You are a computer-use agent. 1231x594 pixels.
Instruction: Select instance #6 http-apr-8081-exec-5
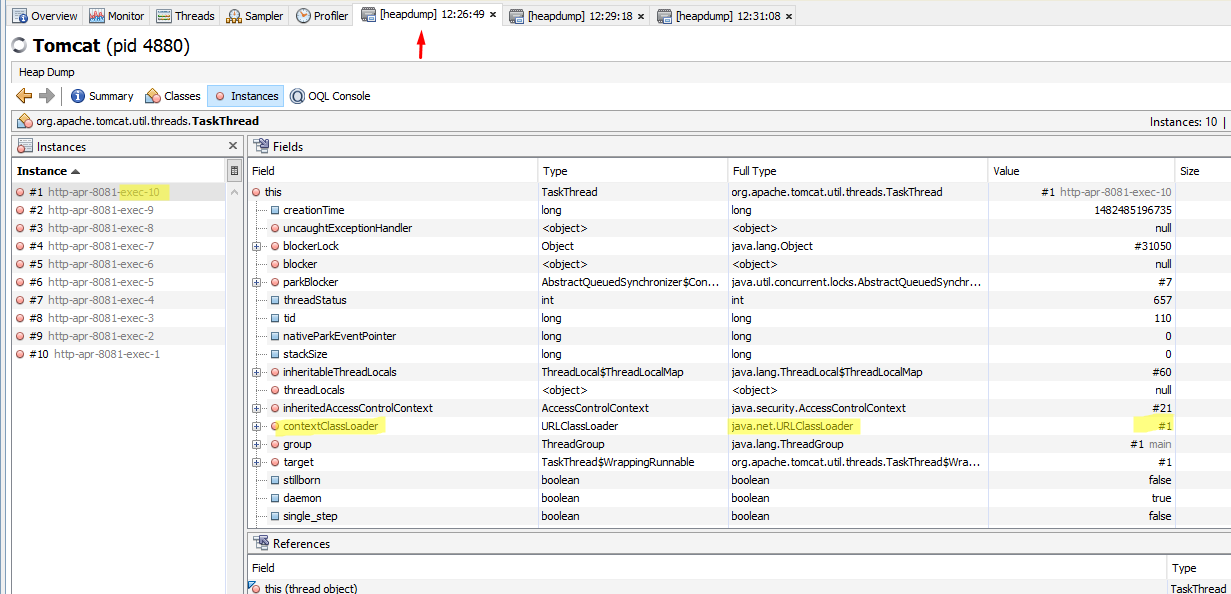point(118,282)
